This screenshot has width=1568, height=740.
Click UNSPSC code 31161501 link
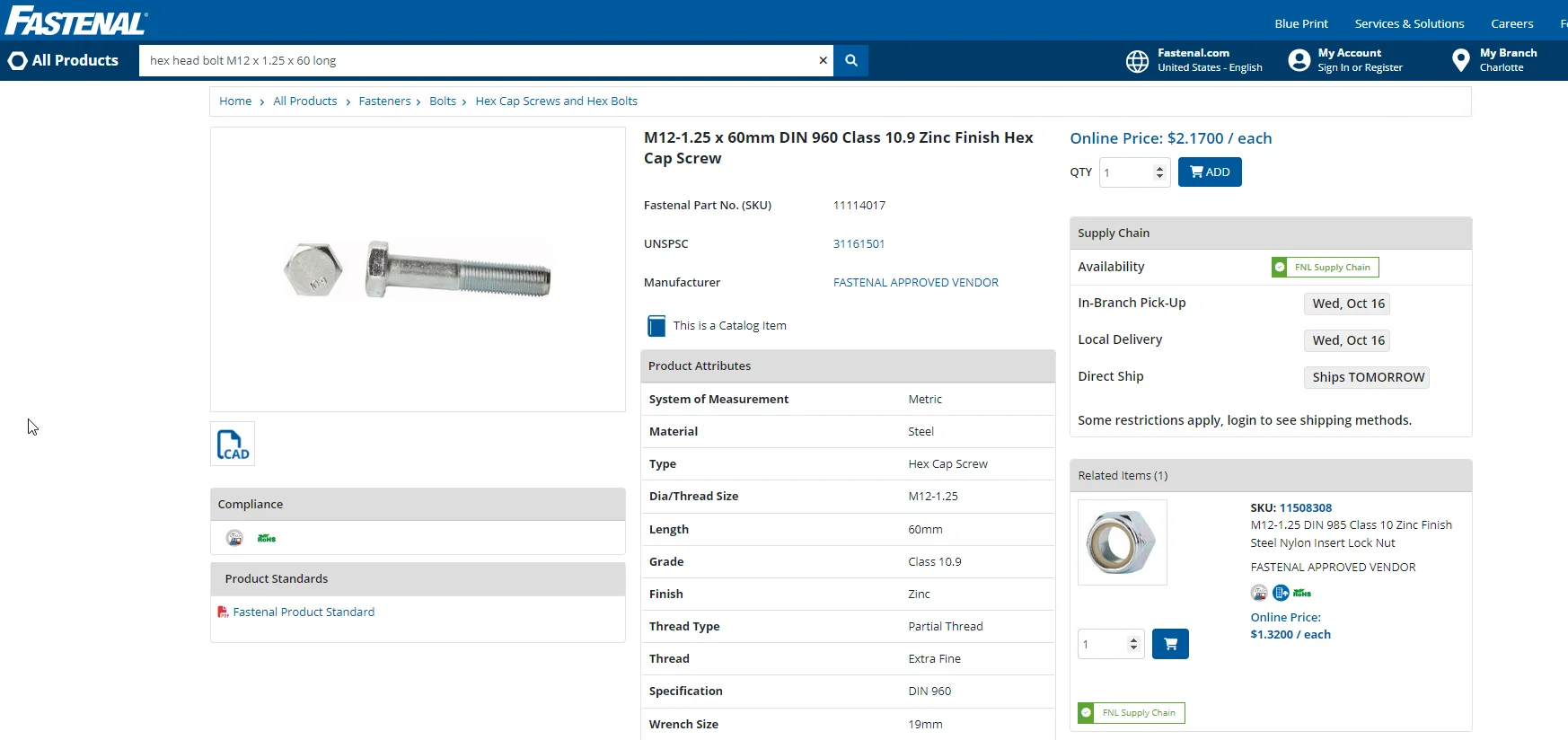pos(859,244)
